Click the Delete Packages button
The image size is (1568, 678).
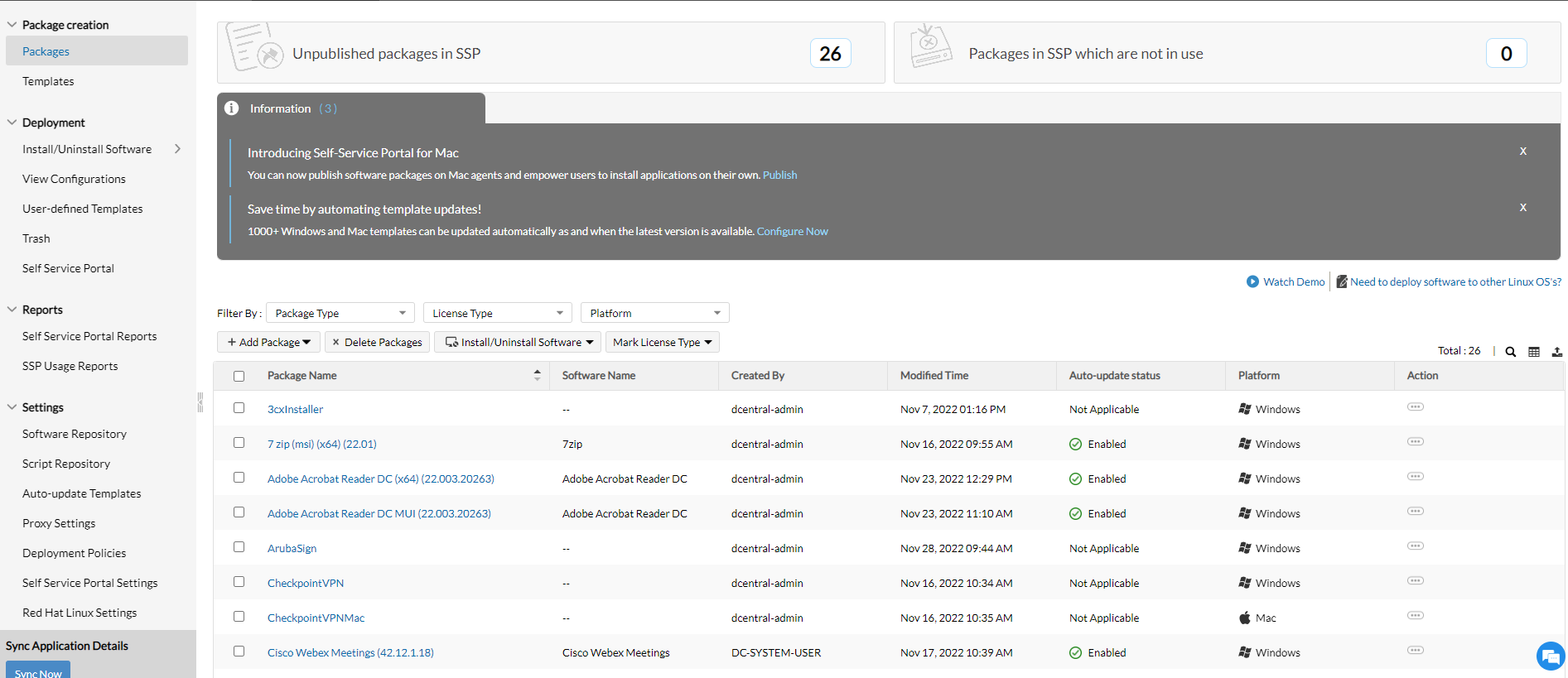[x=377, y=343]
